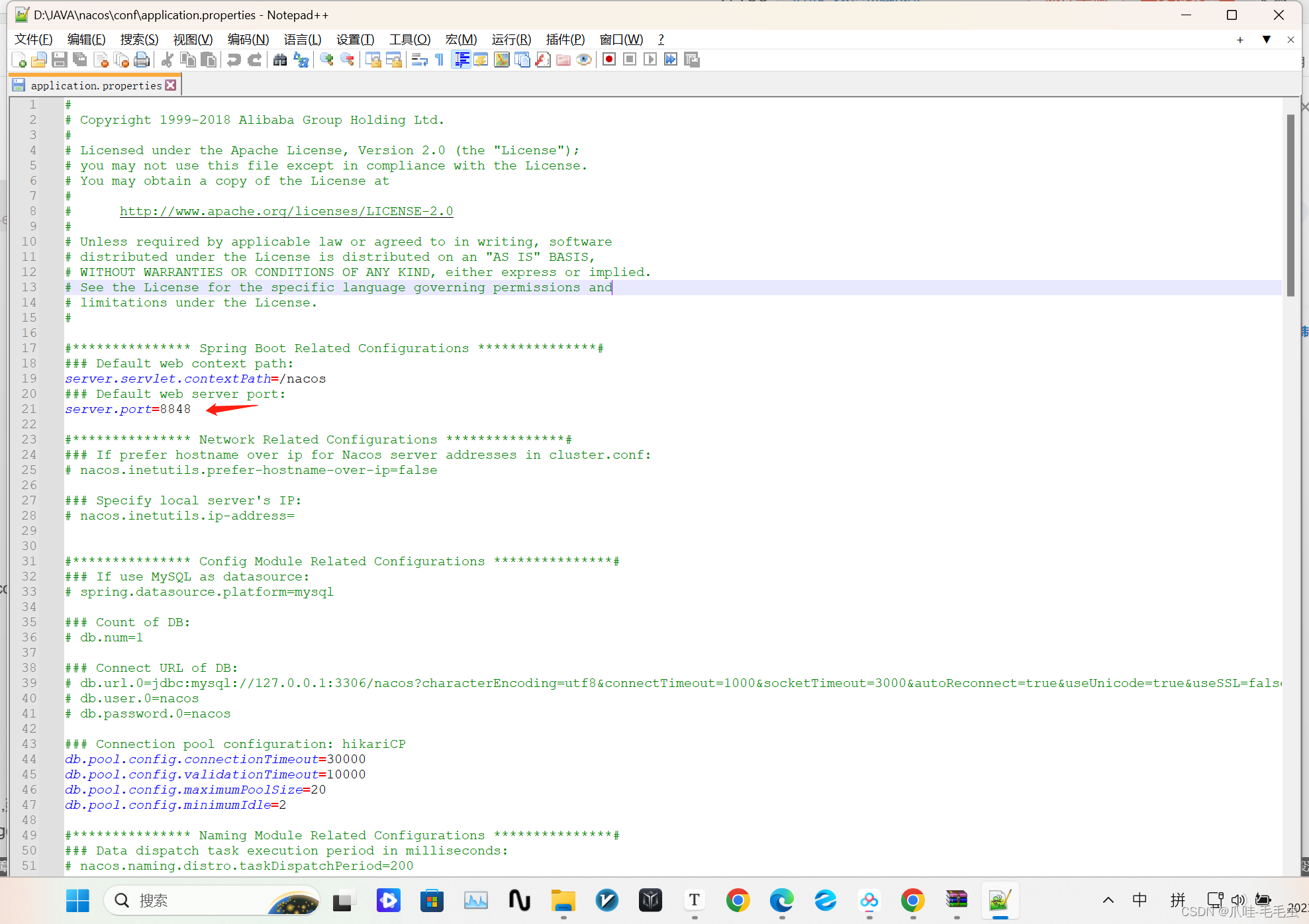Viewport: 1309px width, 924px height.
Task: Open the 语言(L) menu
Action: [303, 40]
